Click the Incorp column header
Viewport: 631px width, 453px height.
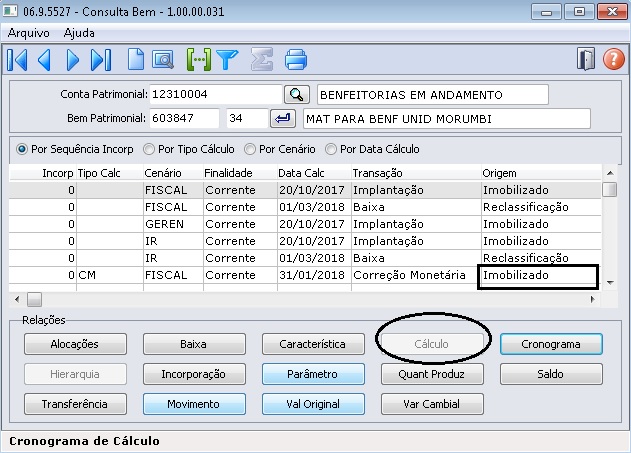click(42, 173)
